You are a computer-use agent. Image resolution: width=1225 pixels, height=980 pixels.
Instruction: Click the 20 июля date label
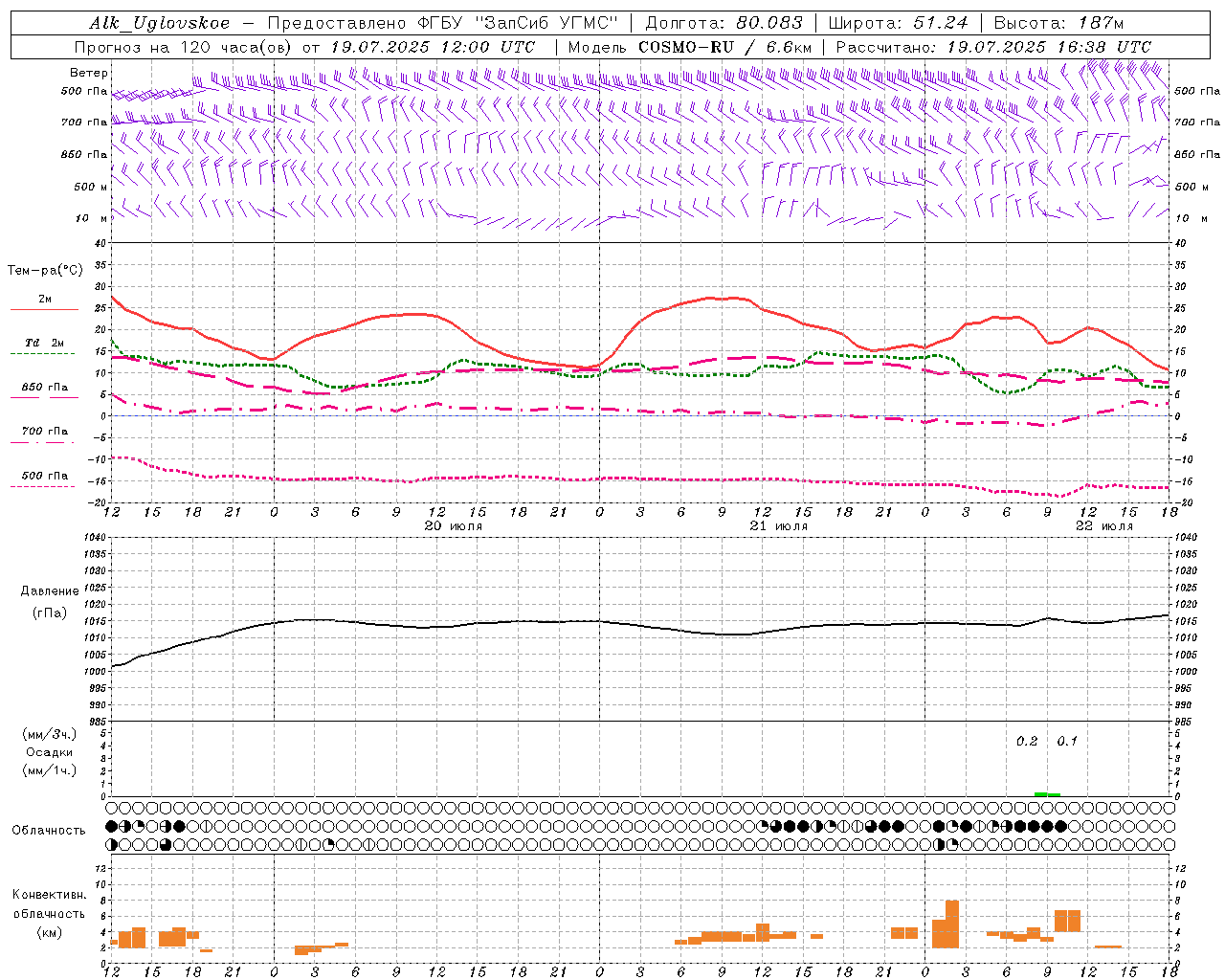[x=454, y=526]
